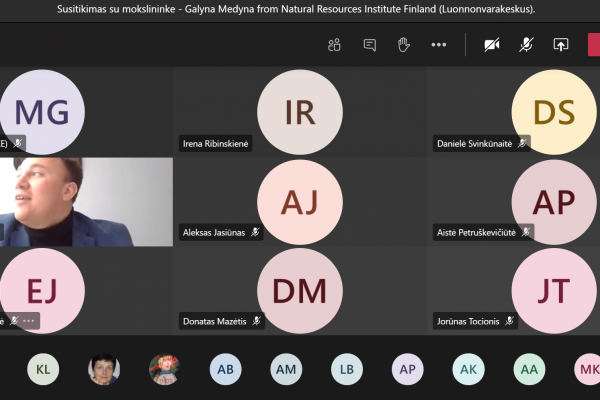Raise your hand in the meeting
Image resolution: width=600 pixels, height=400 pixels.
[403, 45]
